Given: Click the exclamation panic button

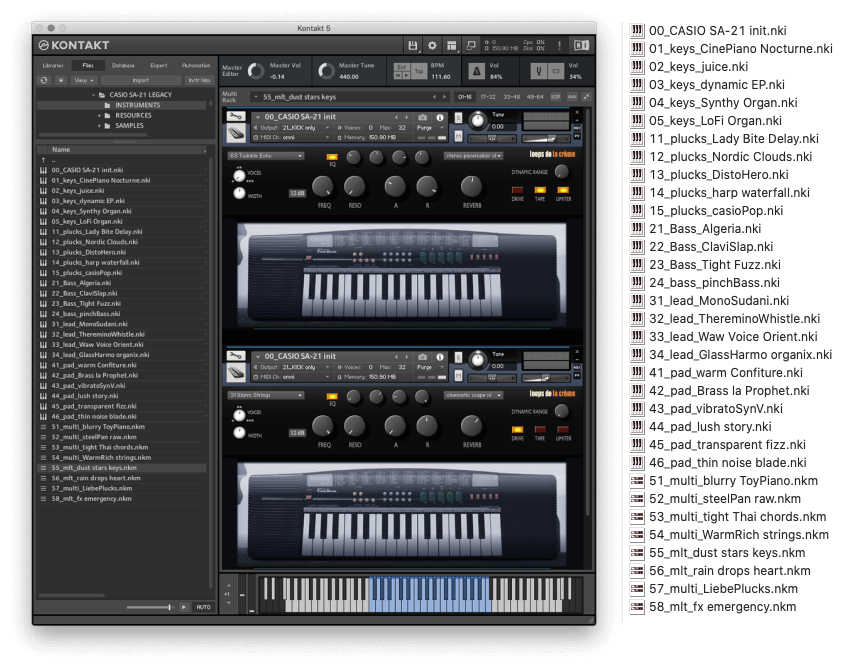Looking at the screenshot, I should coord(560,46).
